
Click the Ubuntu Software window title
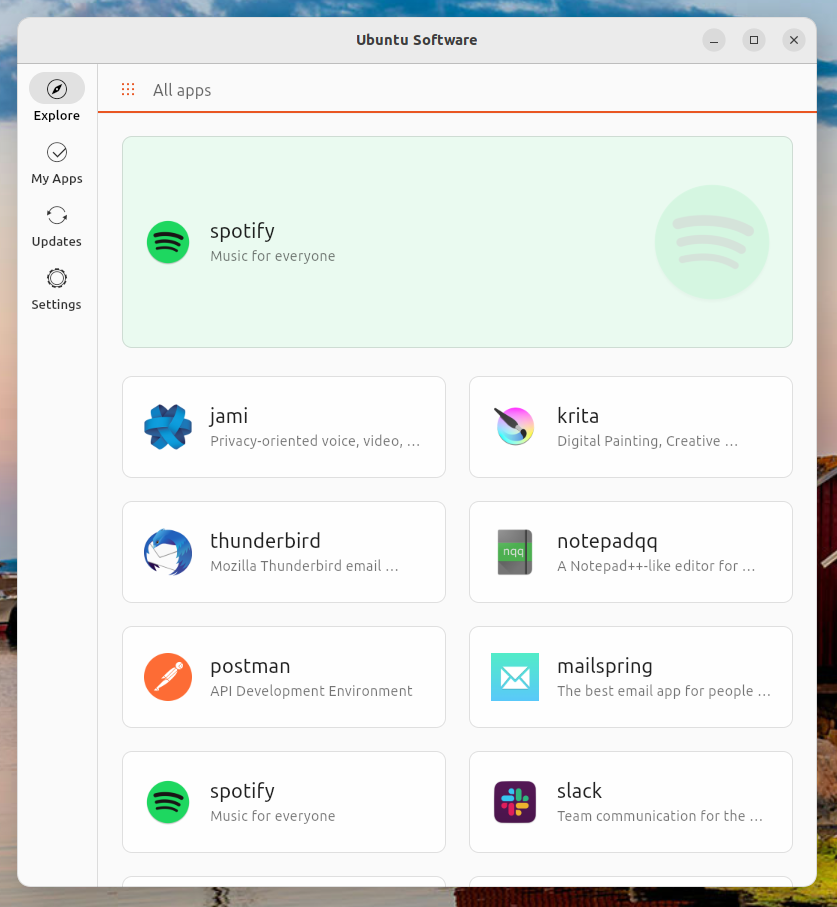click(x=416, y=40)
